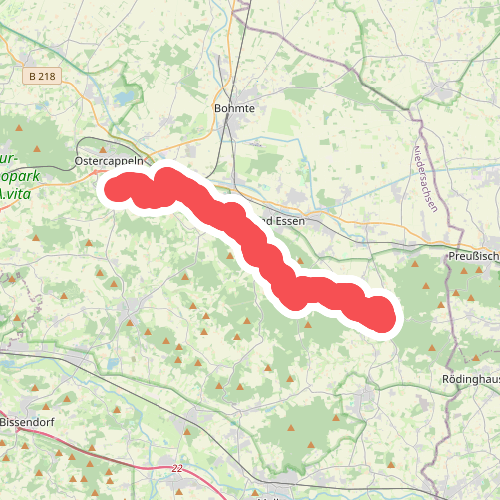
Task: Select the partially hidden Bad Essen label
Action: 283,221
